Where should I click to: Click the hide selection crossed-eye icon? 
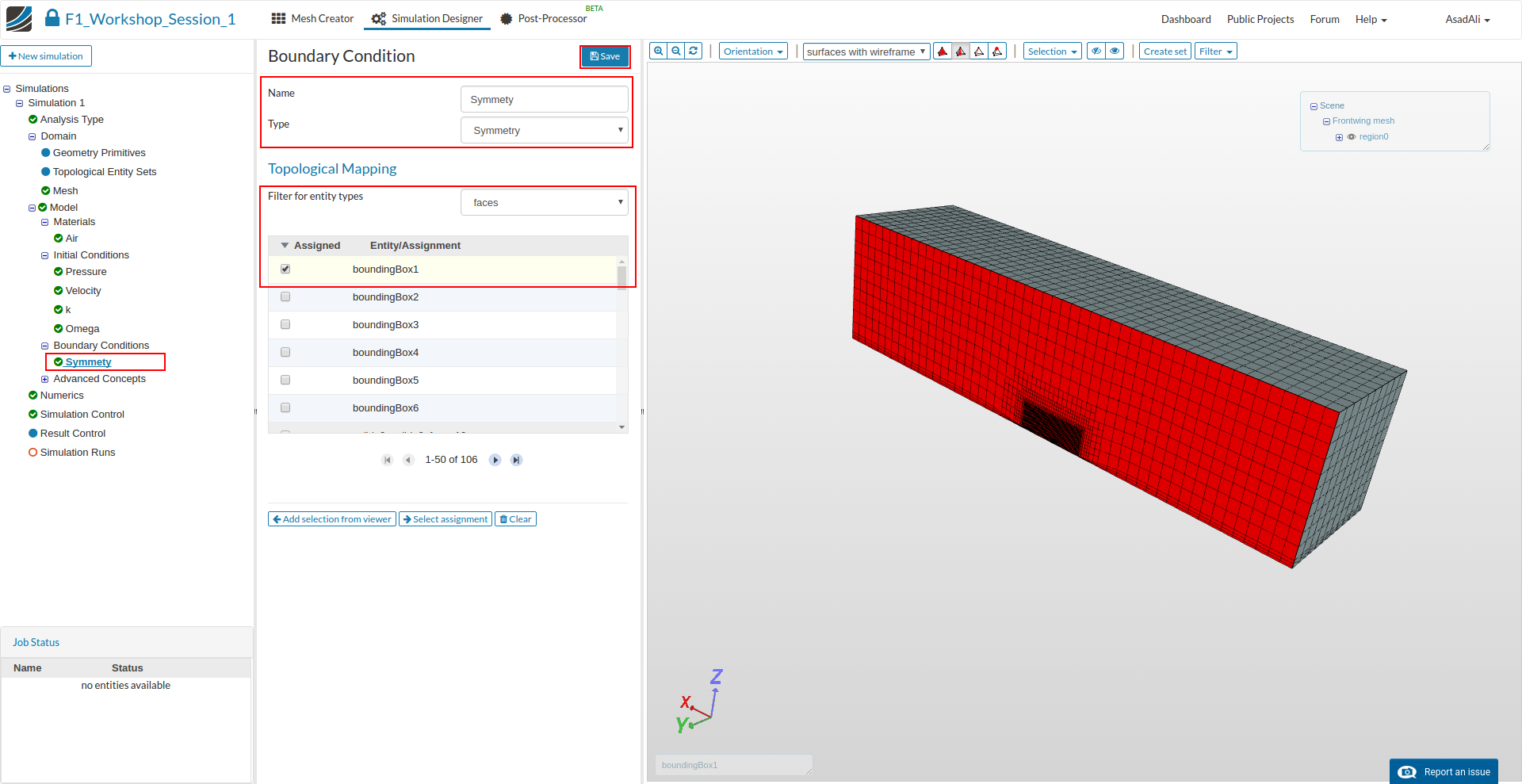tap(1096, 52)
